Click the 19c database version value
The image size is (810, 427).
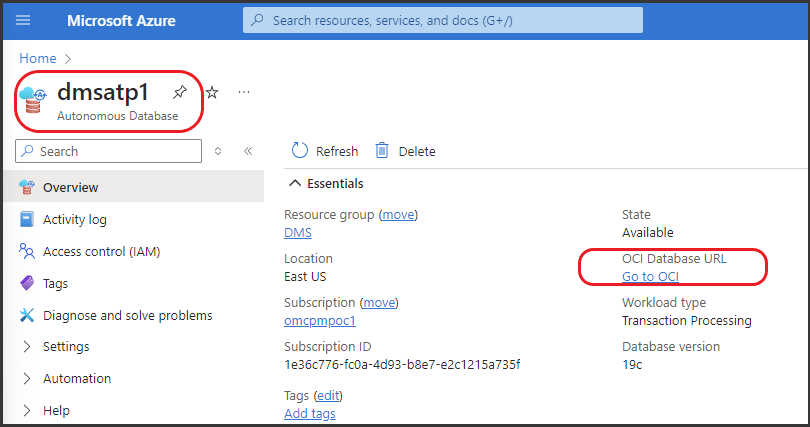(632, 365)
